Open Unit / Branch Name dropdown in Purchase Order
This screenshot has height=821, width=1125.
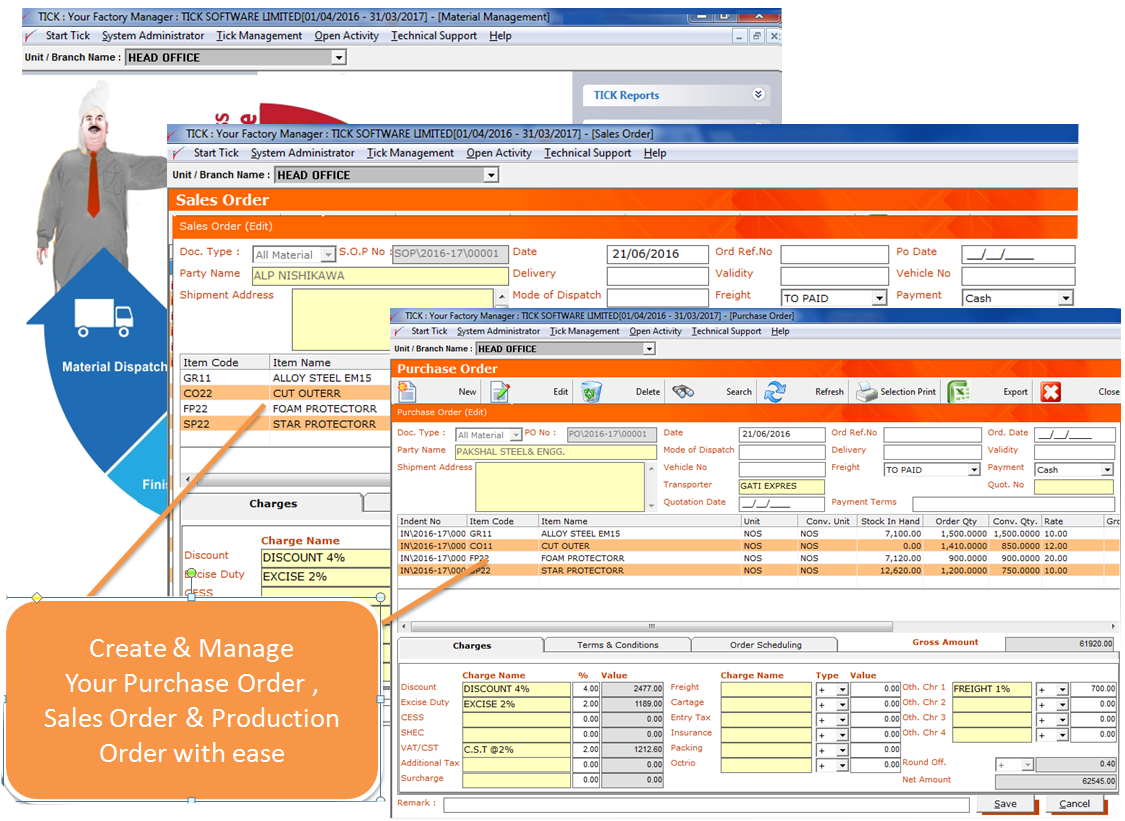(649, 349)
